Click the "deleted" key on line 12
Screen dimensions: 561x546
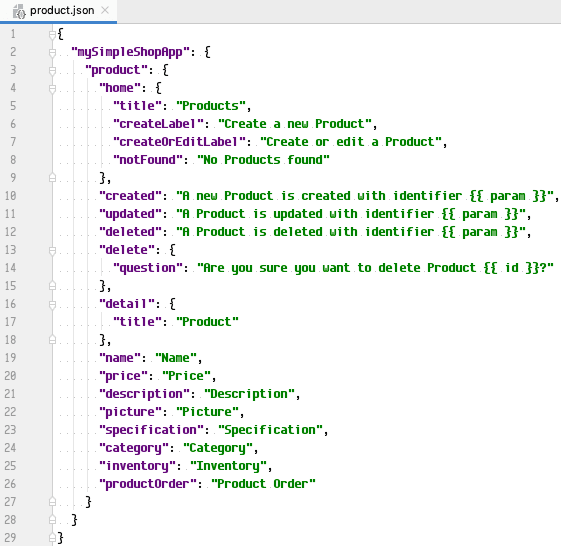tap(130, 232)
